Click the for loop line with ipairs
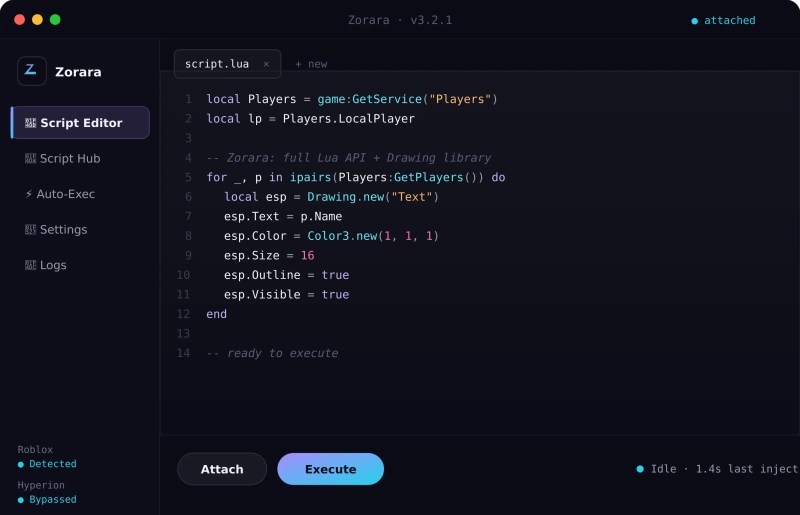Image resolution: width=800 pixels, height=515 pixels. 356,177
